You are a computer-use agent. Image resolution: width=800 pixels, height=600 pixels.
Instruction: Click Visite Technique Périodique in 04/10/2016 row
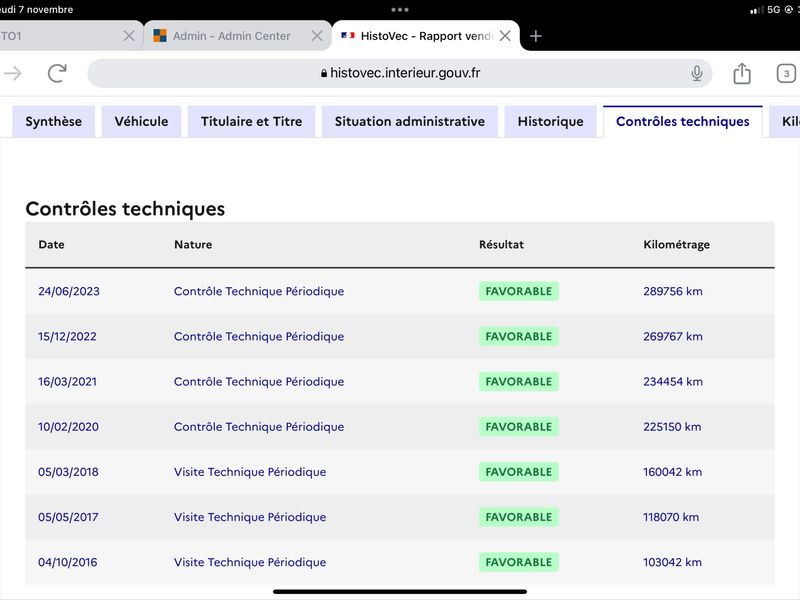click(250, 562)
